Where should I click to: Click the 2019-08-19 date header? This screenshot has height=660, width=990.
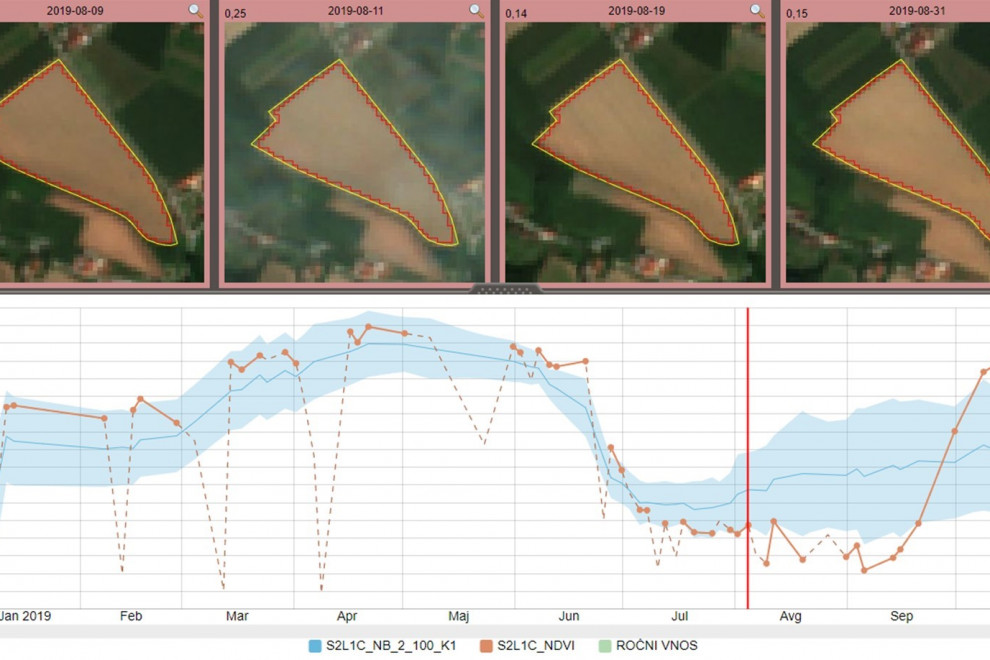pyautogui.click(x=636, y=11)
